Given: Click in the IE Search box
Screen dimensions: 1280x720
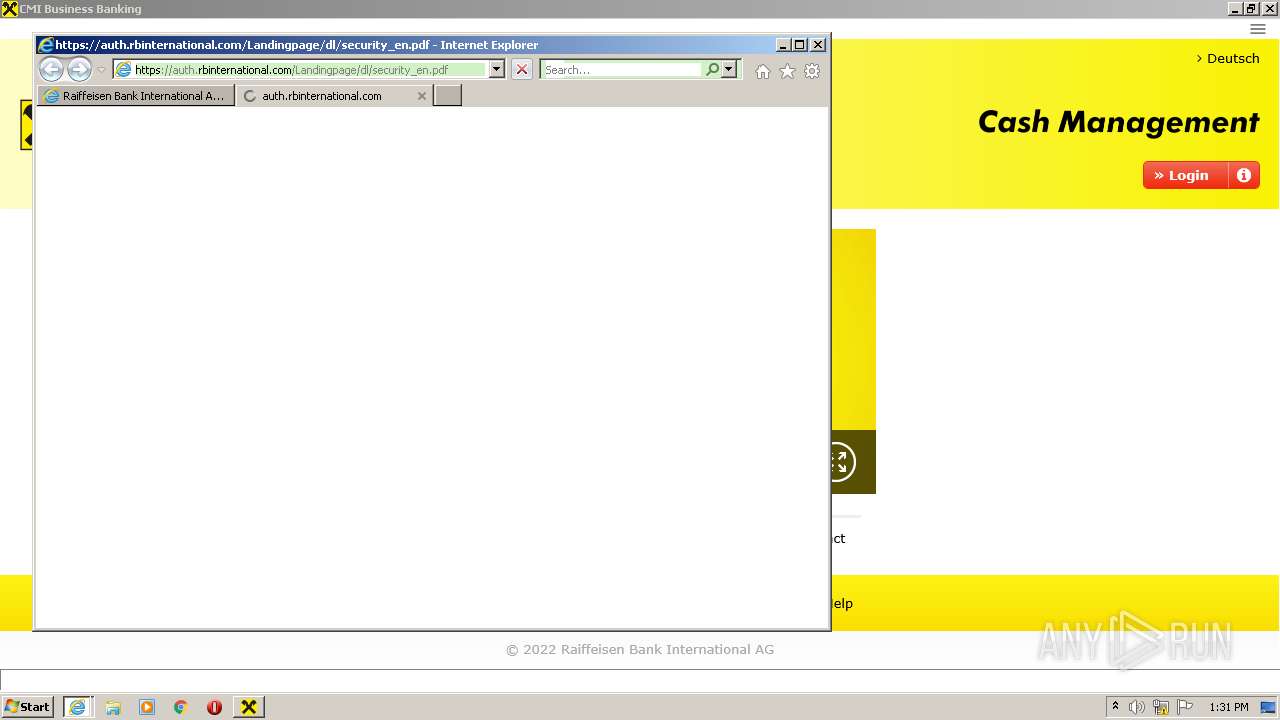Looking at the screenshot, I should [x=622, y=70].
